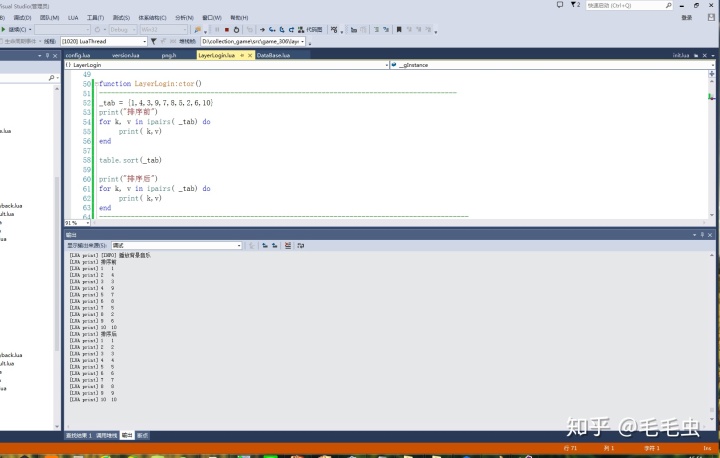Open the 工具(T) Tools menu
Image resolution: width=720 pixels, height=458 pixels.
(x=95, y=17)
